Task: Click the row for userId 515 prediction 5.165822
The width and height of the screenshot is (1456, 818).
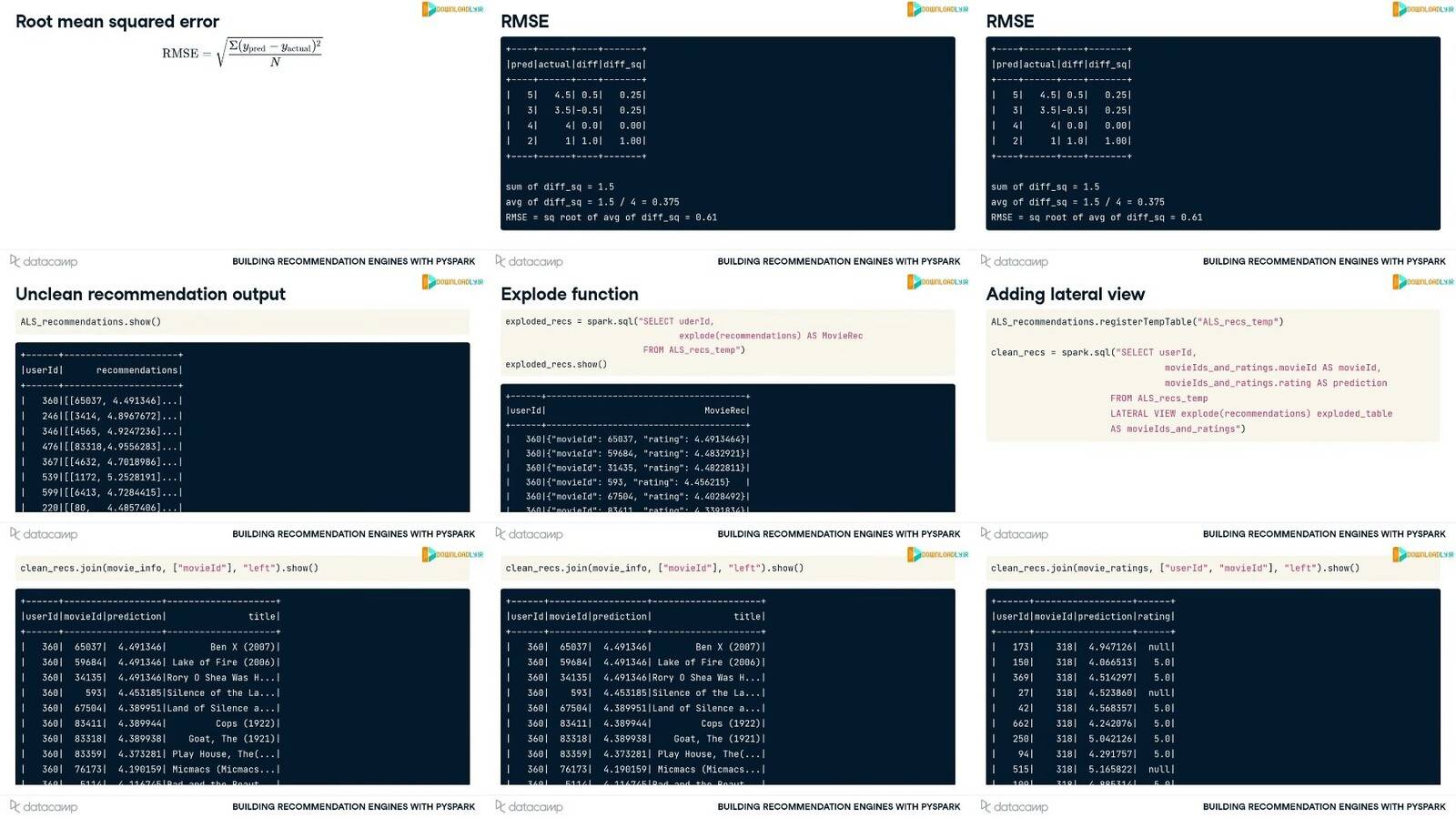Action: pos(1083,770)
